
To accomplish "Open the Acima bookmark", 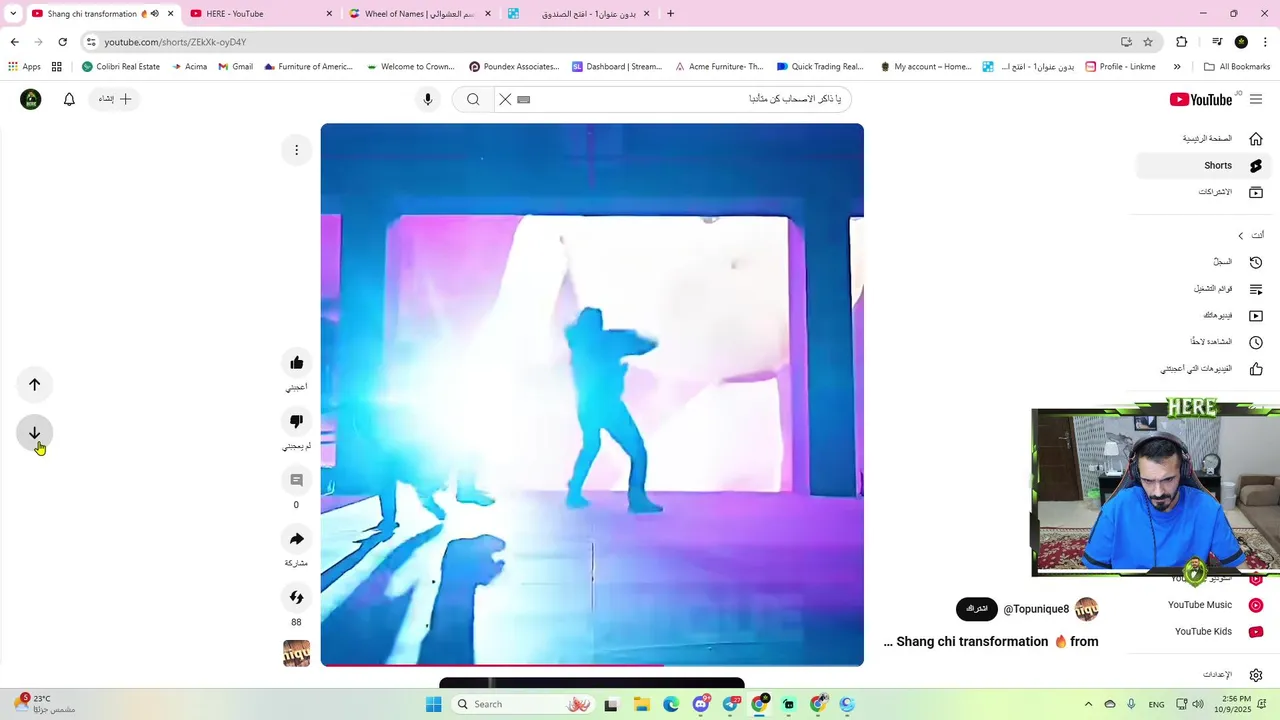I will coord(190,67).
